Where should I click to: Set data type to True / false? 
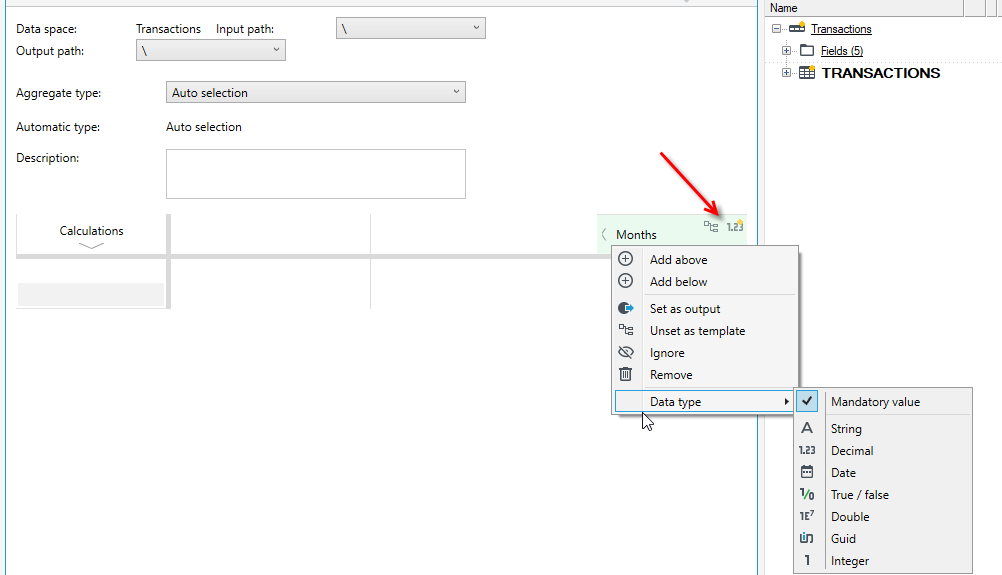883,494
